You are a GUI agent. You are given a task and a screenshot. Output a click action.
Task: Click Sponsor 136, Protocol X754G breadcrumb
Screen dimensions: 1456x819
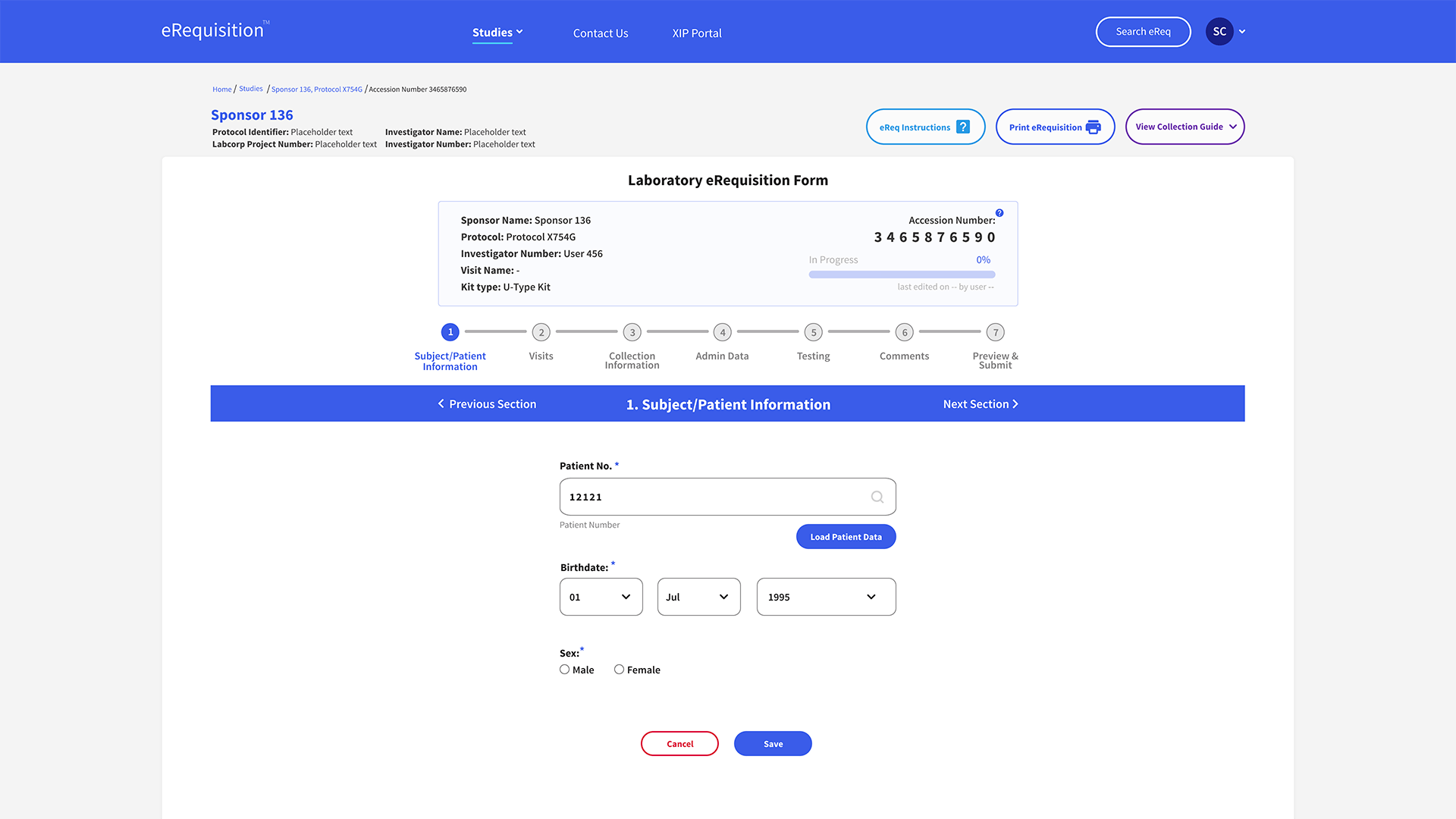coord(317,89)
